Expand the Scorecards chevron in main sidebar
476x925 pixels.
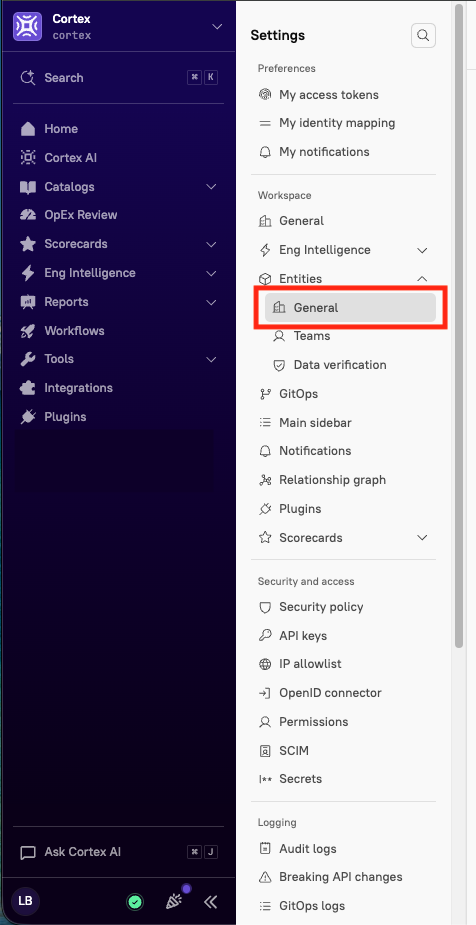(211, 244)
